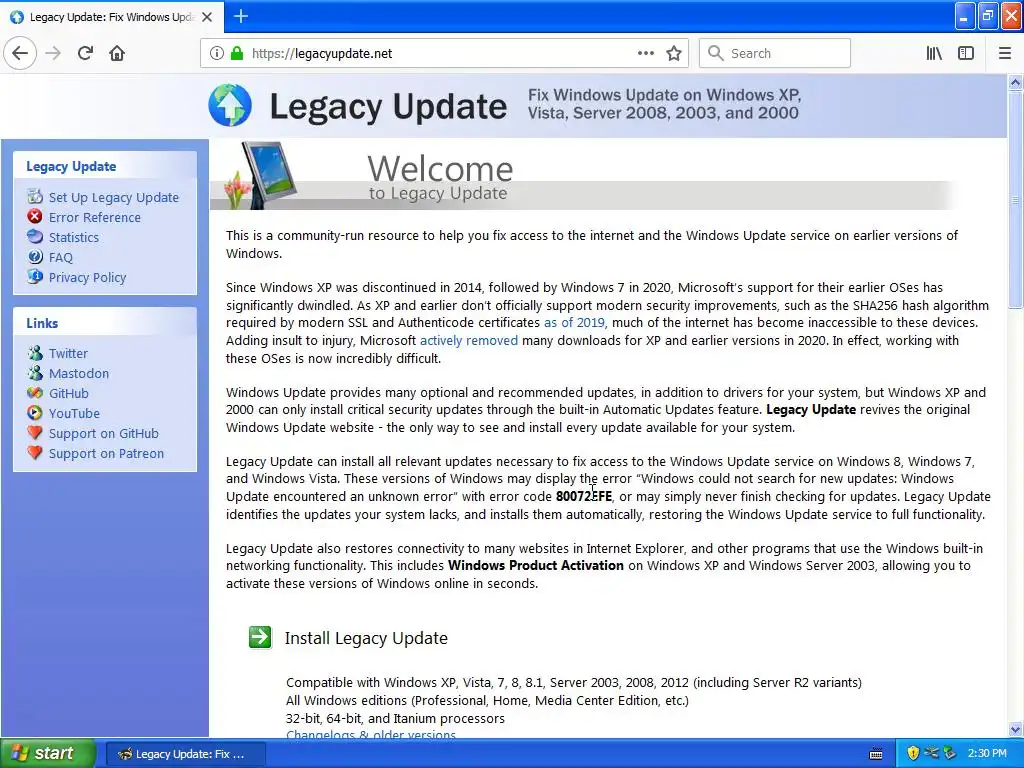Viewport: 1024px width, 768px height.
Task: Click the Legacy Update globe logo
Action: [230, 105]
